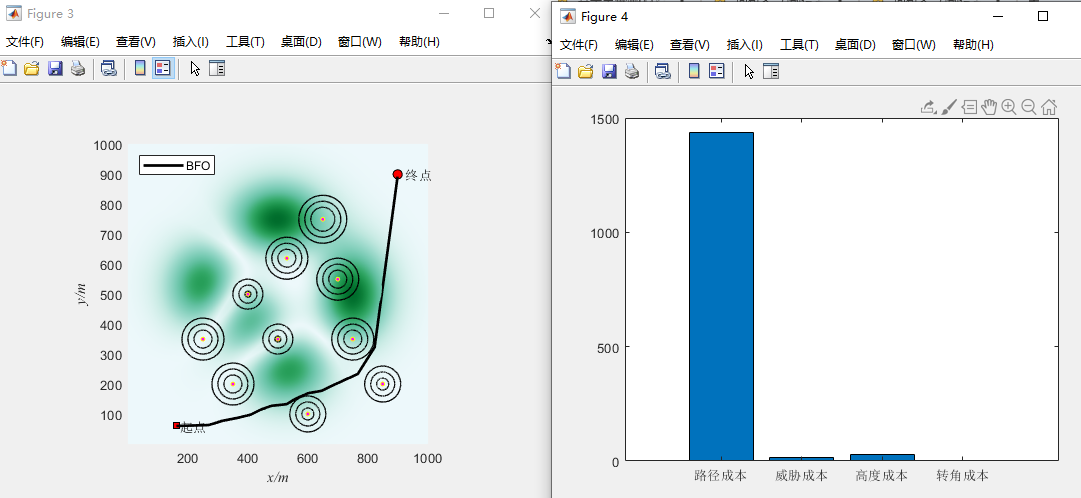
Task: Open Property Inspector icon in Figure 3
Action: click(217, 69)
